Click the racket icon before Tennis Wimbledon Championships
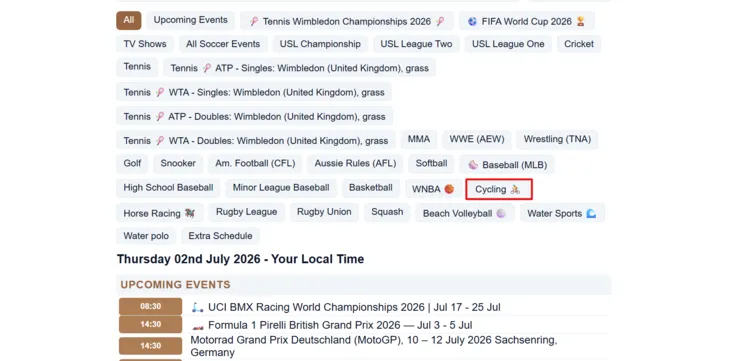750x361 pixels. click(x=254, y=22)
